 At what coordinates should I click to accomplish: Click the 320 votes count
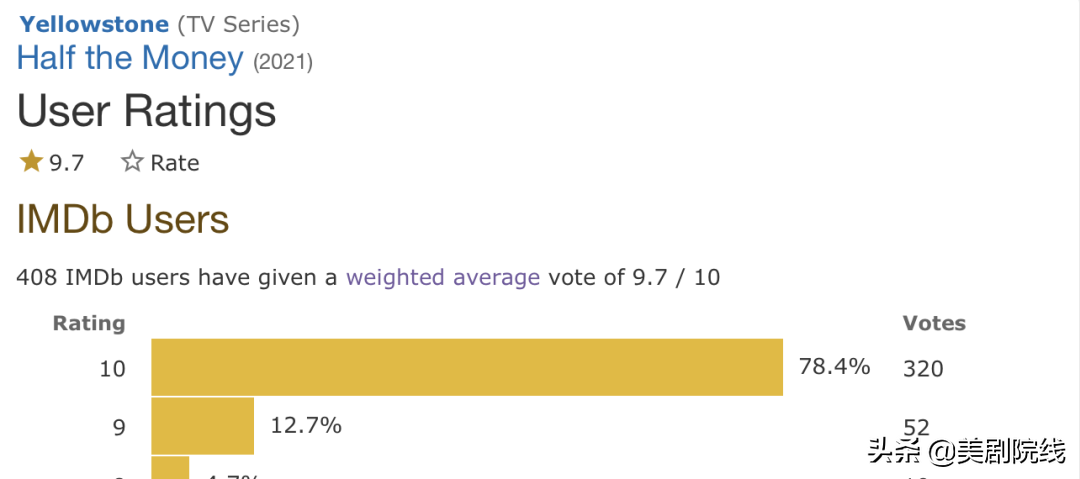[923, 369]
